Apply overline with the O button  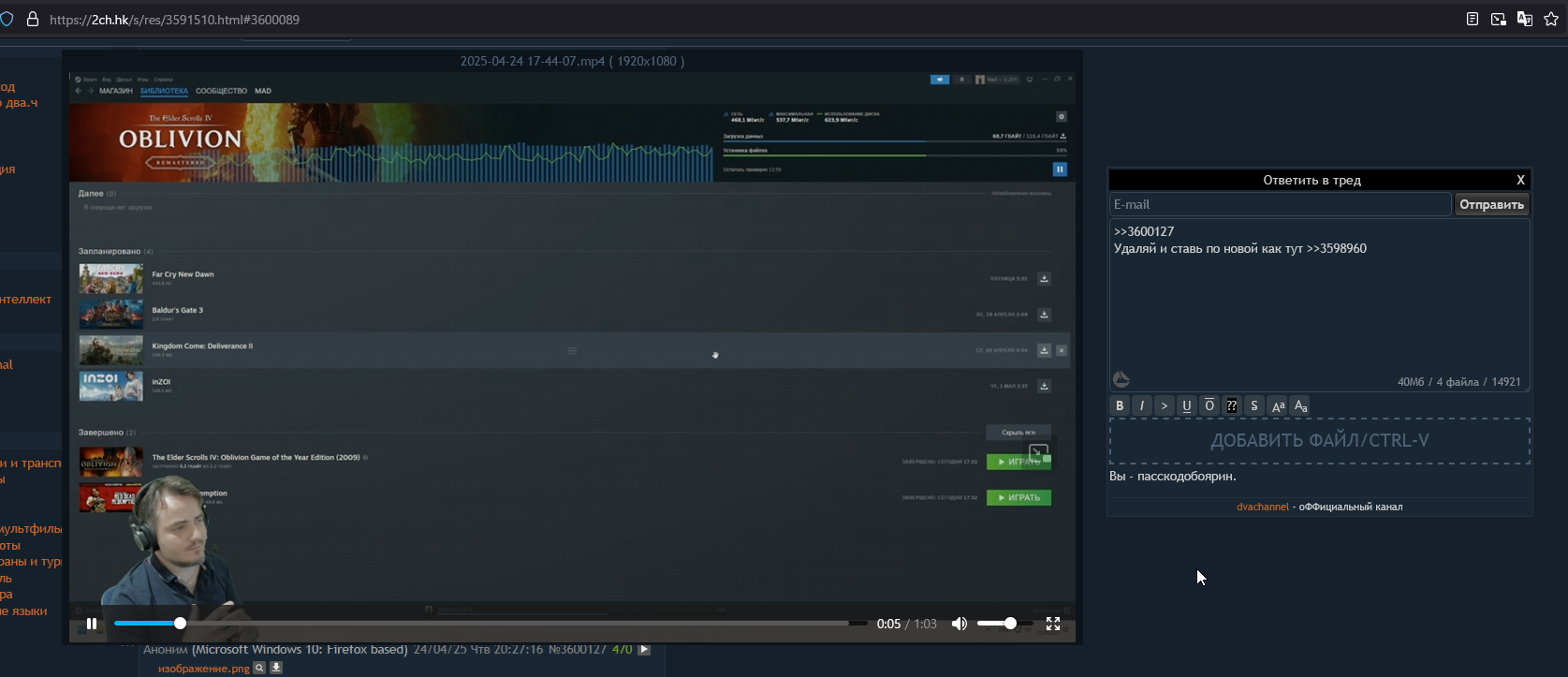point(1209,405)
